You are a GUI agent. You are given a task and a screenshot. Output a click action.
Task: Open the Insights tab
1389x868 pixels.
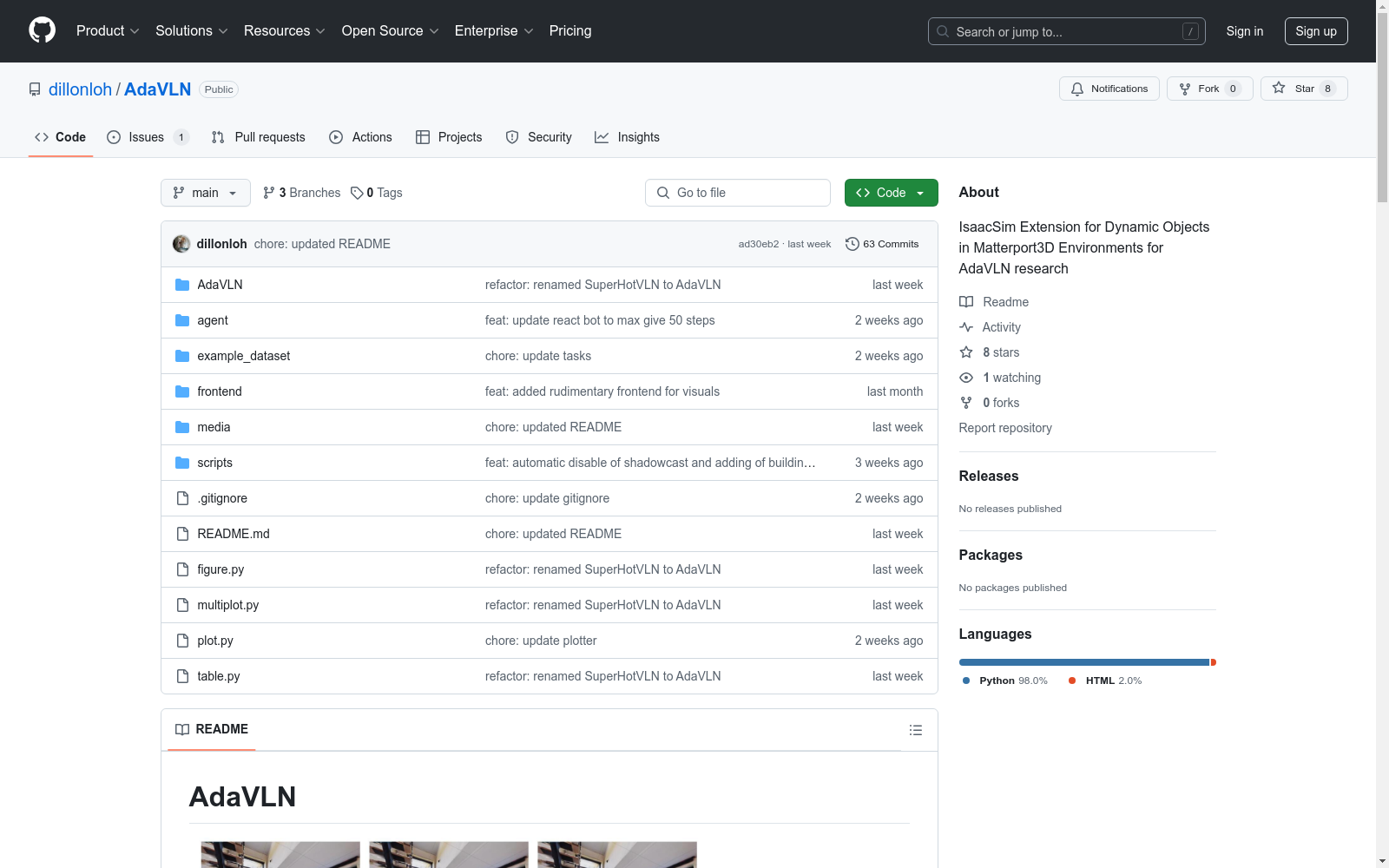[628, 137]
